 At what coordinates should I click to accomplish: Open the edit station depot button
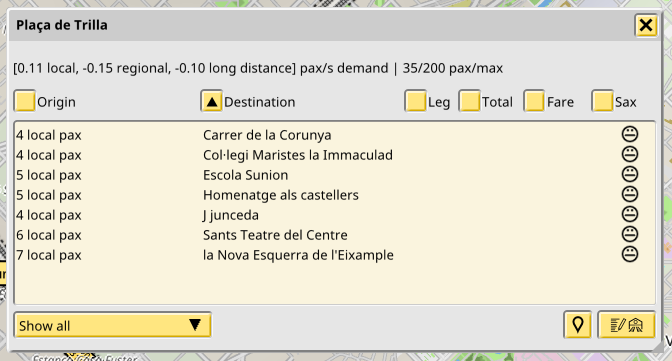click(627, 325)
